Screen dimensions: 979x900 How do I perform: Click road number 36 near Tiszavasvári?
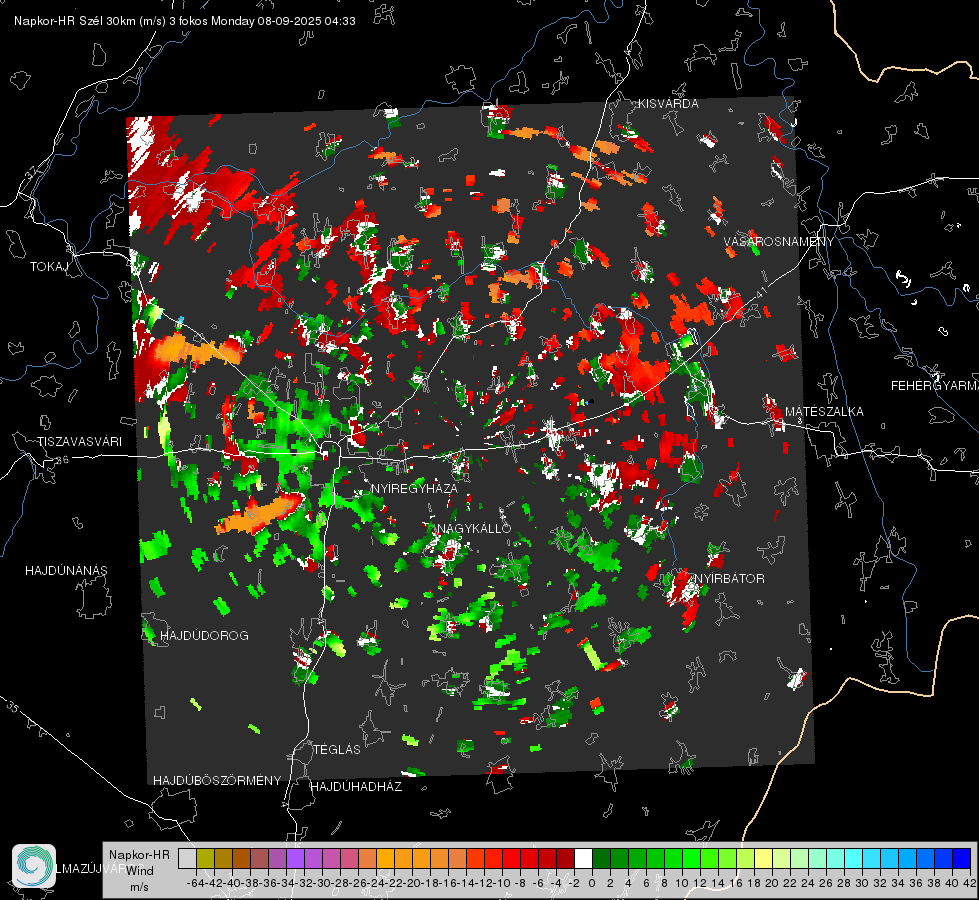click(62, 460)
